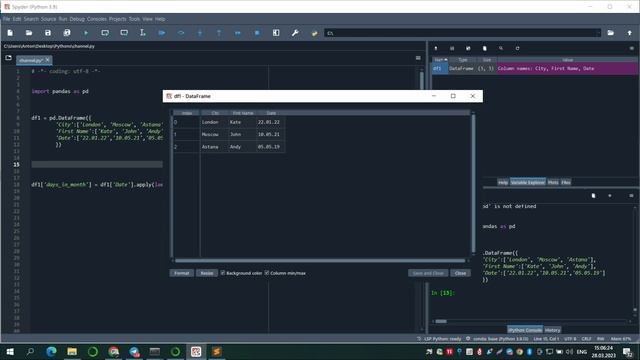Create a new file from the toolbar
Viewport: 640px width, 360px height.
tap(10, 33)
